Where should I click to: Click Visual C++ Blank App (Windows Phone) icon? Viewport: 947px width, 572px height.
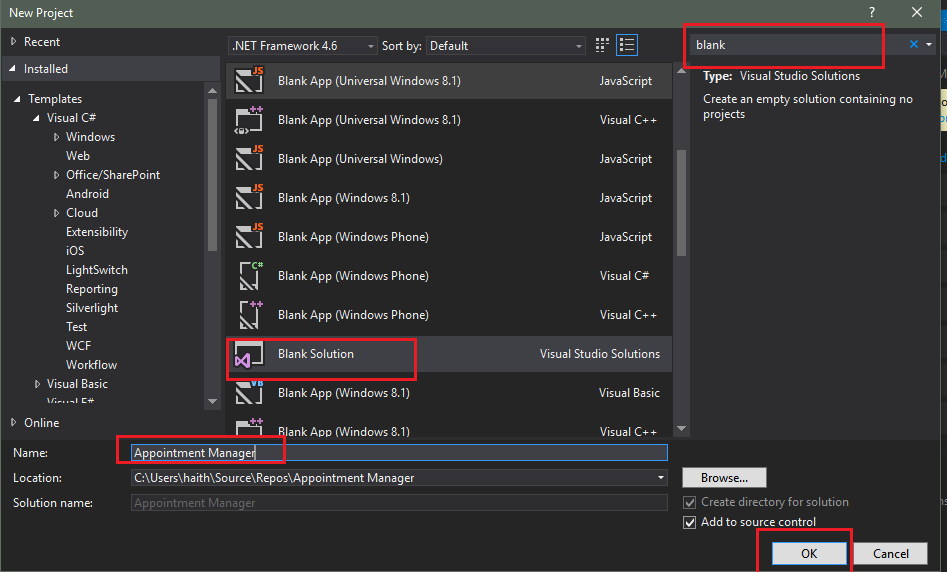tap(249, 315)
